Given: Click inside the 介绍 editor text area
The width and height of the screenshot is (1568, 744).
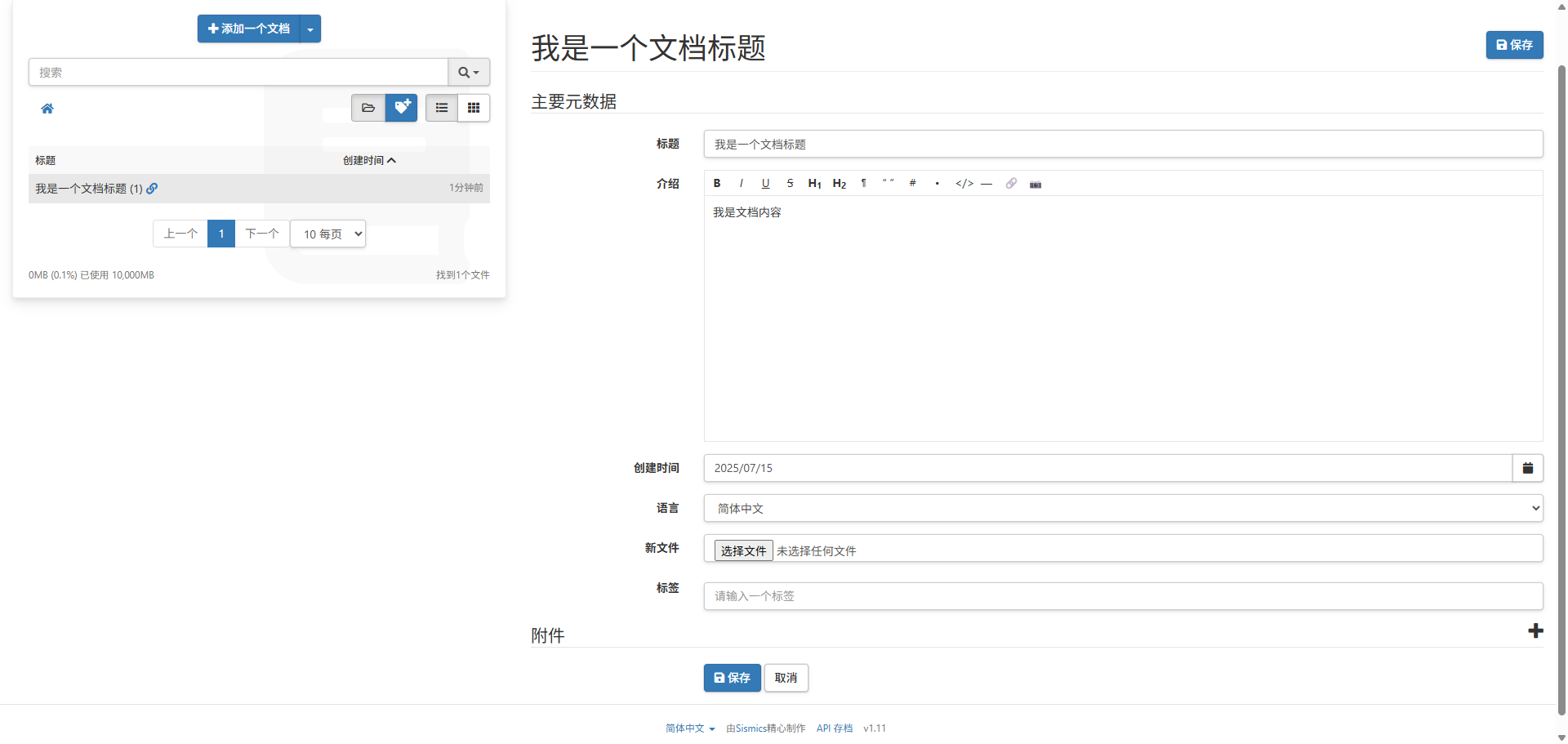Looking at the screenshot, I should point(1123,319).
